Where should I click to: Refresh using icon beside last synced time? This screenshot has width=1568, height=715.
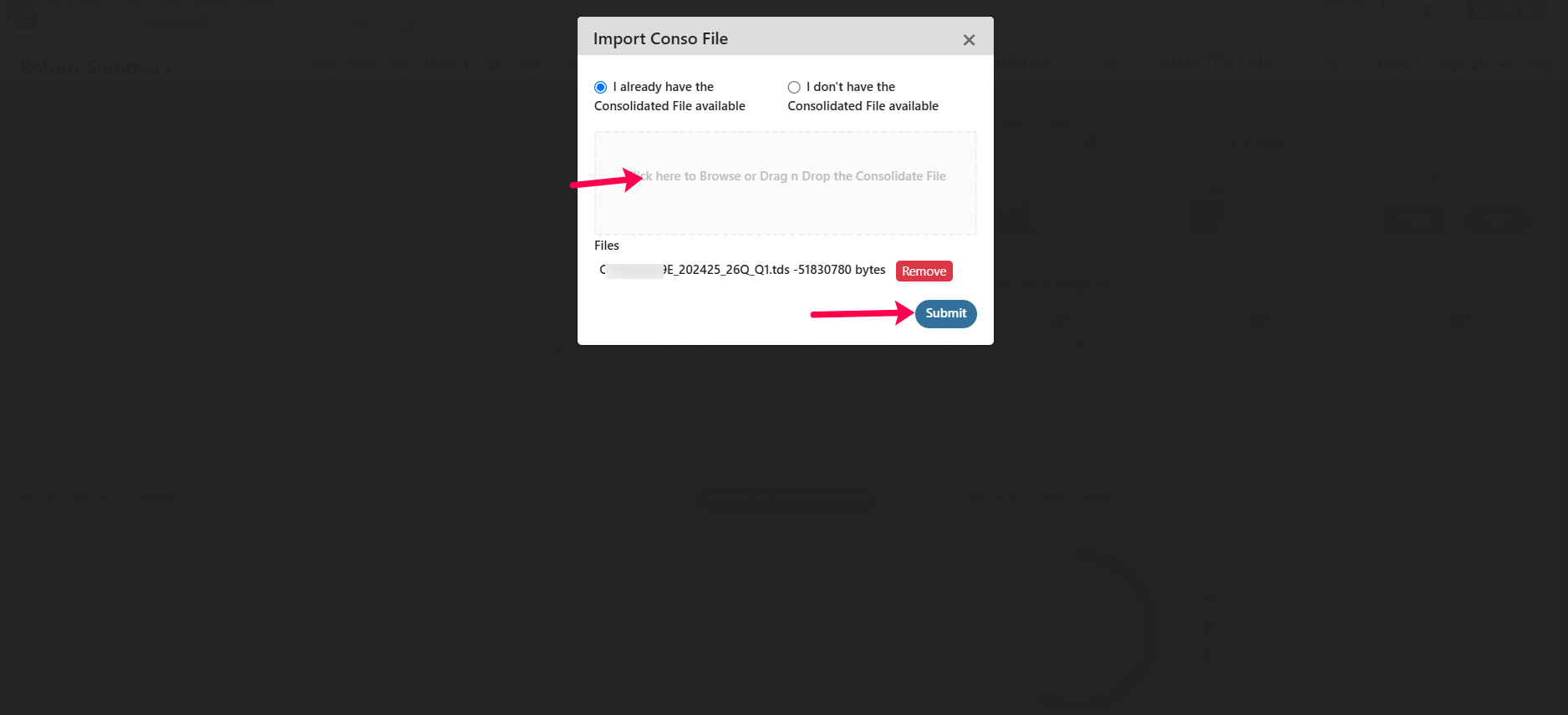point(1387,22)
